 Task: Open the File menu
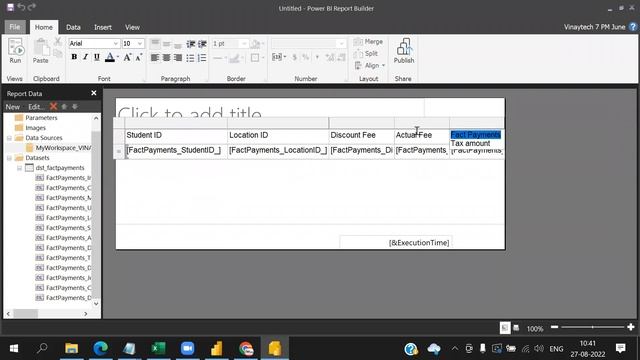tap(15, 27)
